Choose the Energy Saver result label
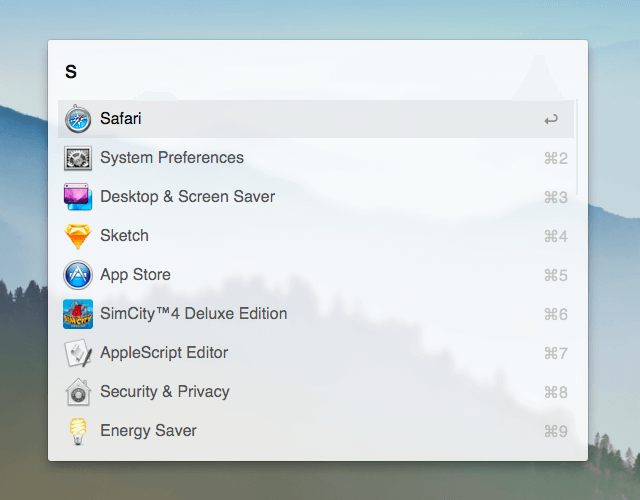The height and width of the screenshot is (500, 640). [148, 431]
